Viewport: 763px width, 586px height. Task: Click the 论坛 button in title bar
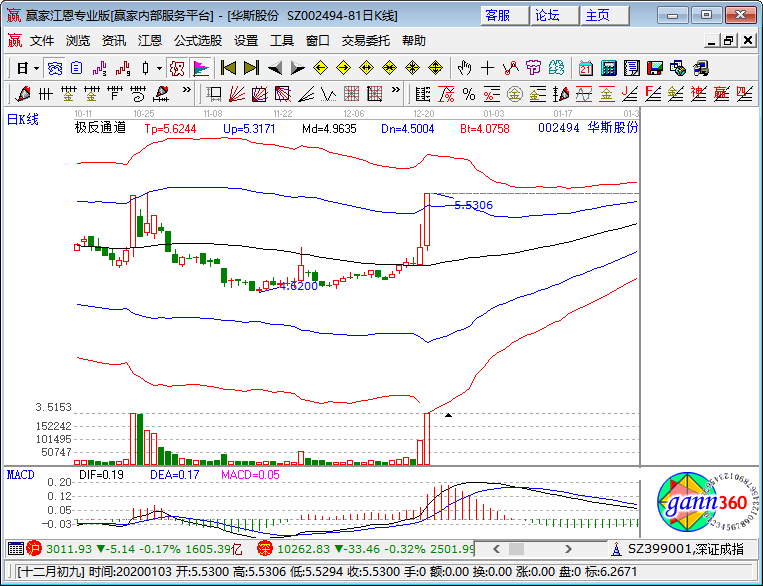(x=554, y=16)
